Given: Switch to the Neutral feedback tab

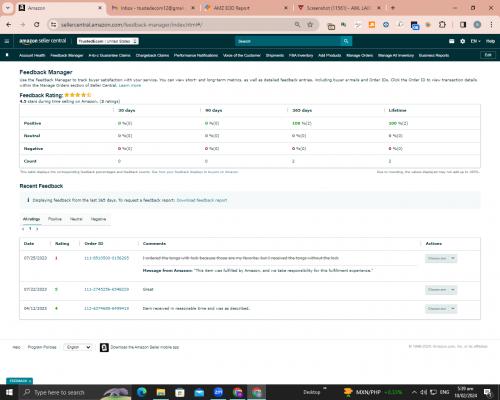Looking at the screenshot, I should coord(76,219).
